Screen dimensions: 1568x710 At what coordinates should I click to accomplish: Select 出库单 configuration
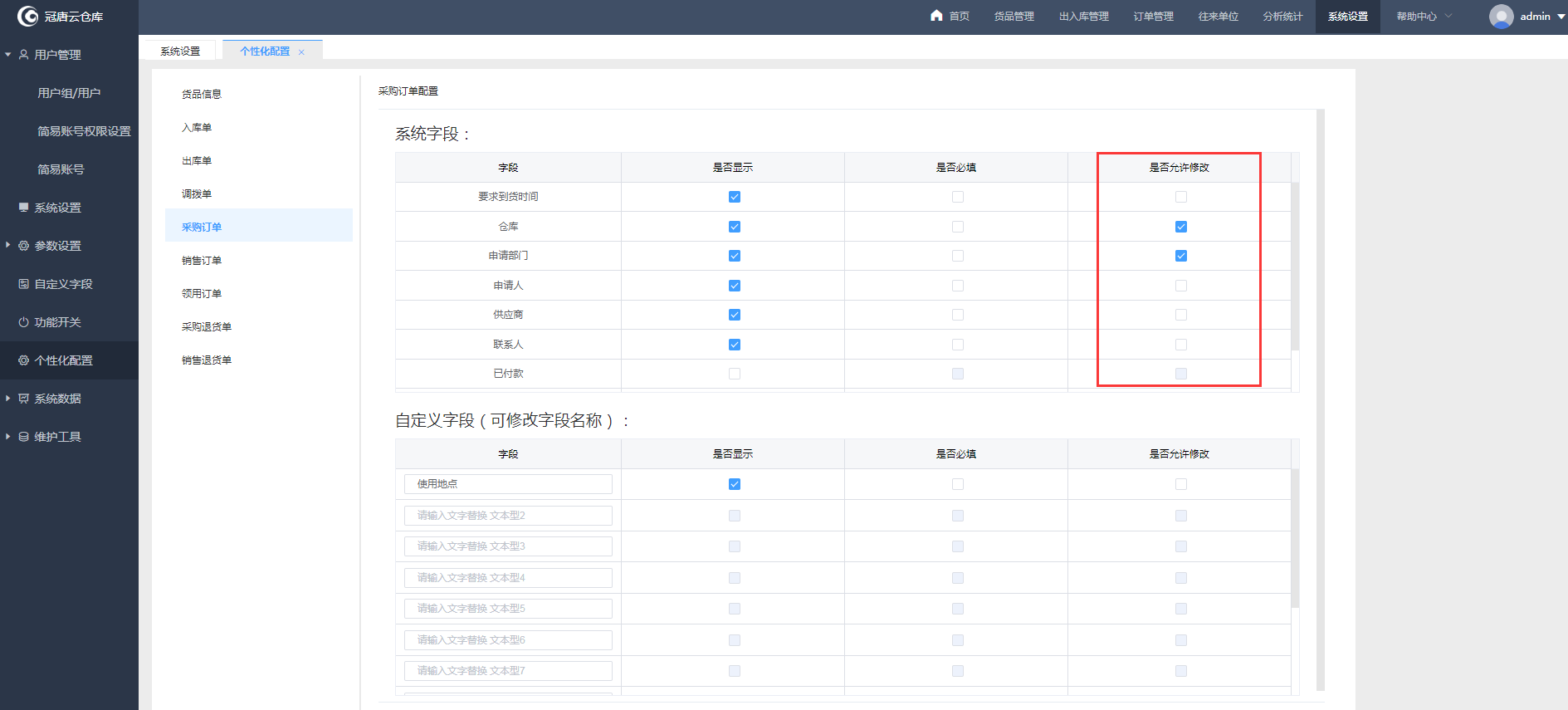(x=259, y=160)
